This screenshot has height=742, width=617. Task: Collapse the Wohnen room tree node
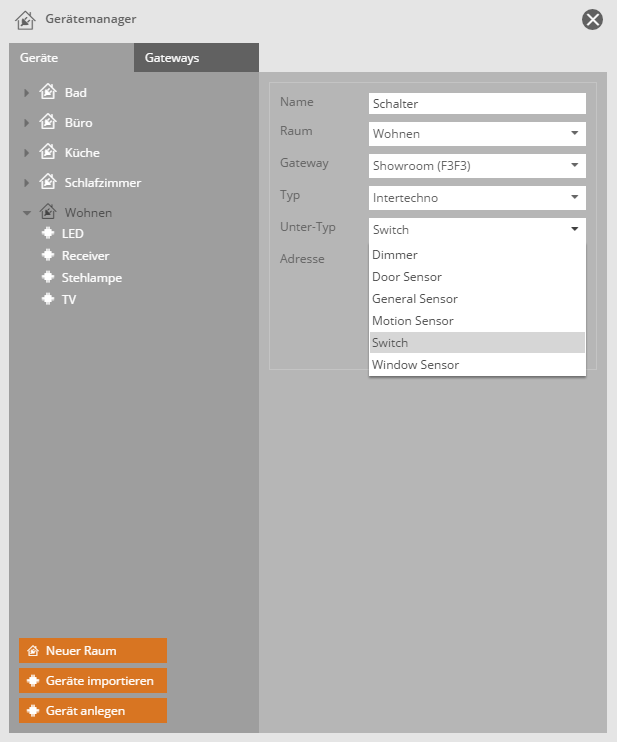coord(26,213)
